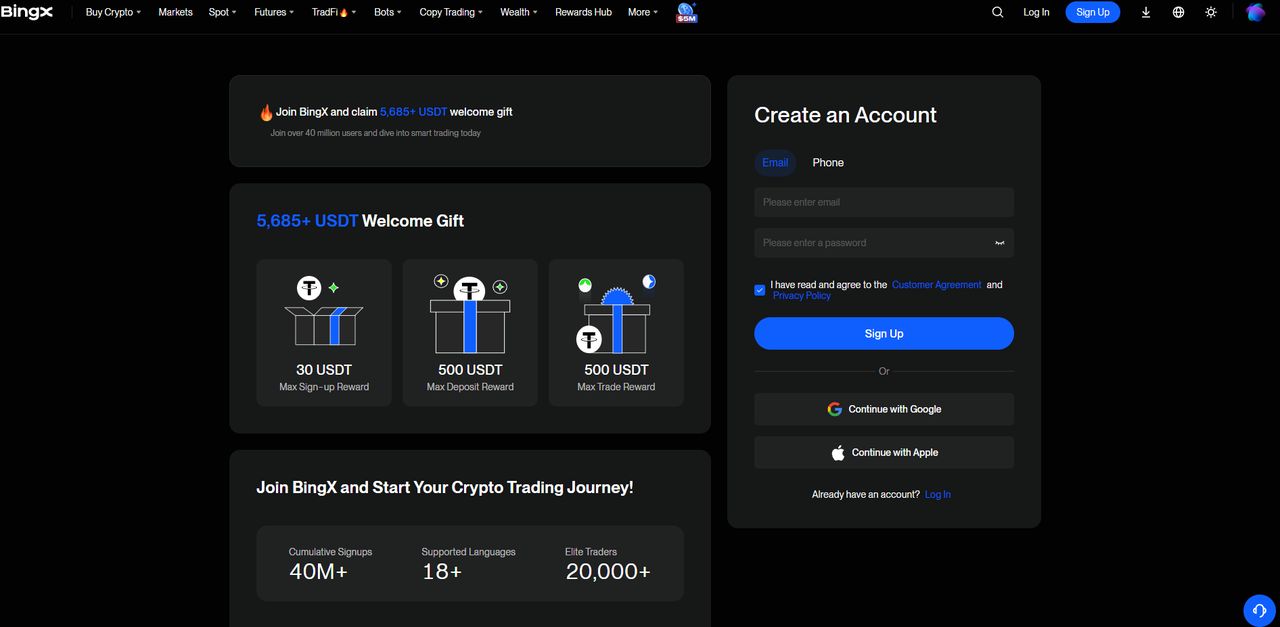Expand the More menu dropdown

(x=643, y=12)
